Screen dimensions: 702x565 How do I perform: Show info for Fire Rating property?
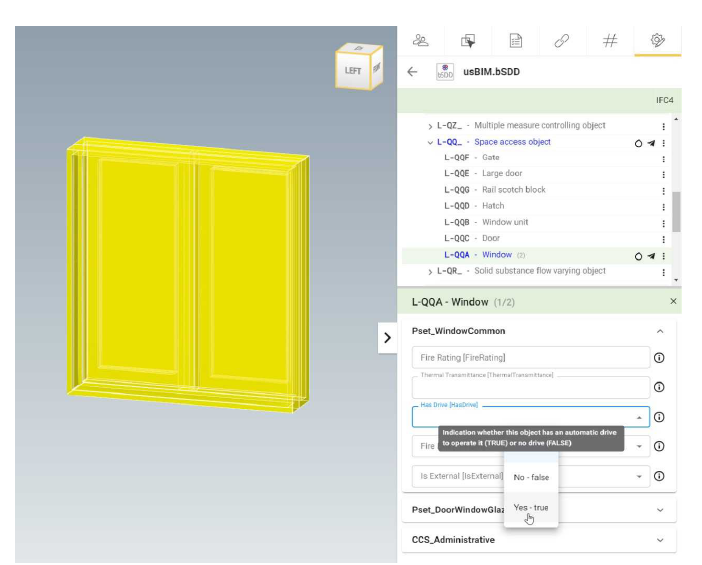click(x=659, y=358)
